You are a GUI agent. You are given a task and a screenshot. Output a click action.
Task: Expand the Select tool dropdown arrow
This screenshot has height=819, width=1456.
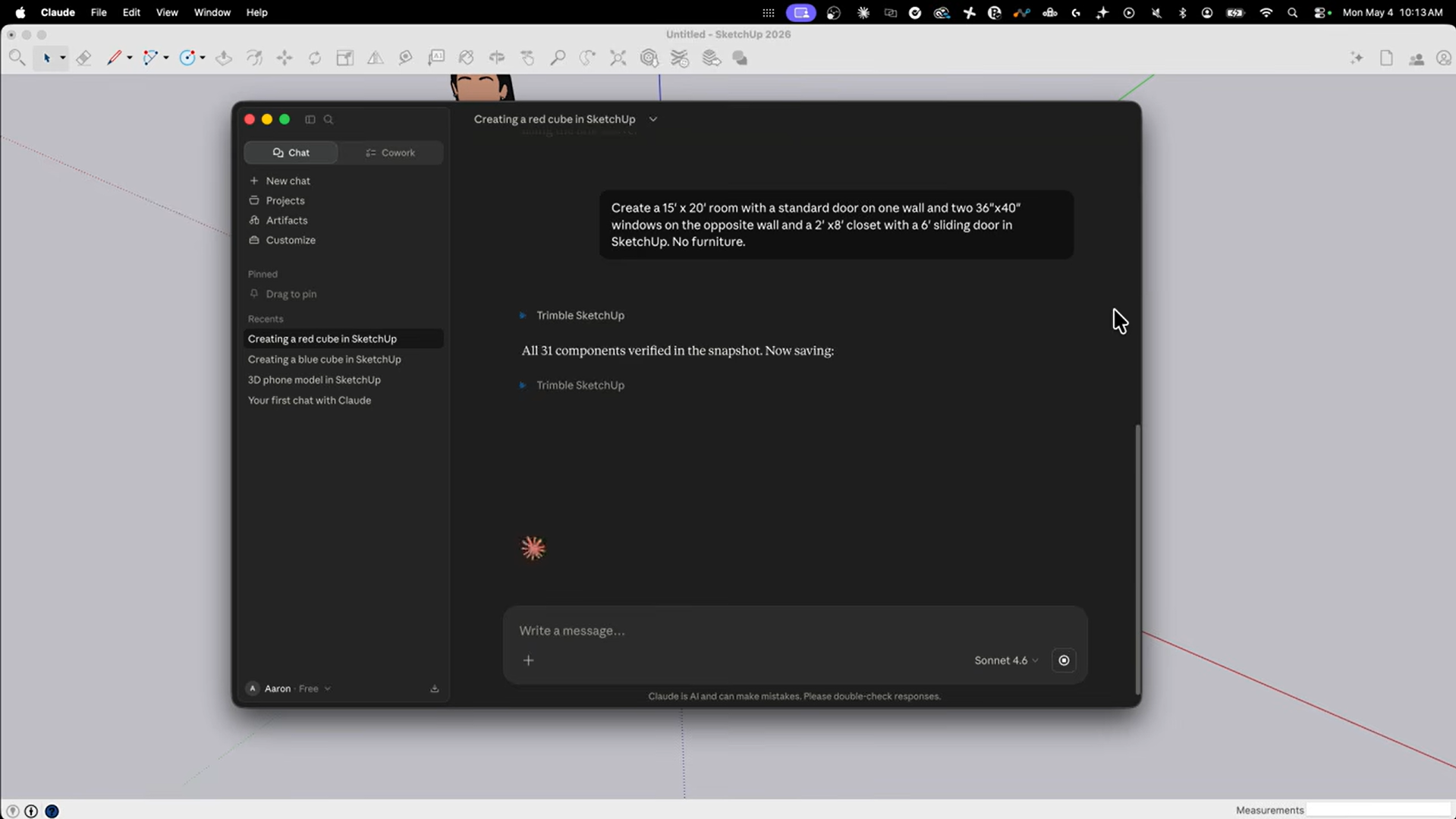(62, 58)
